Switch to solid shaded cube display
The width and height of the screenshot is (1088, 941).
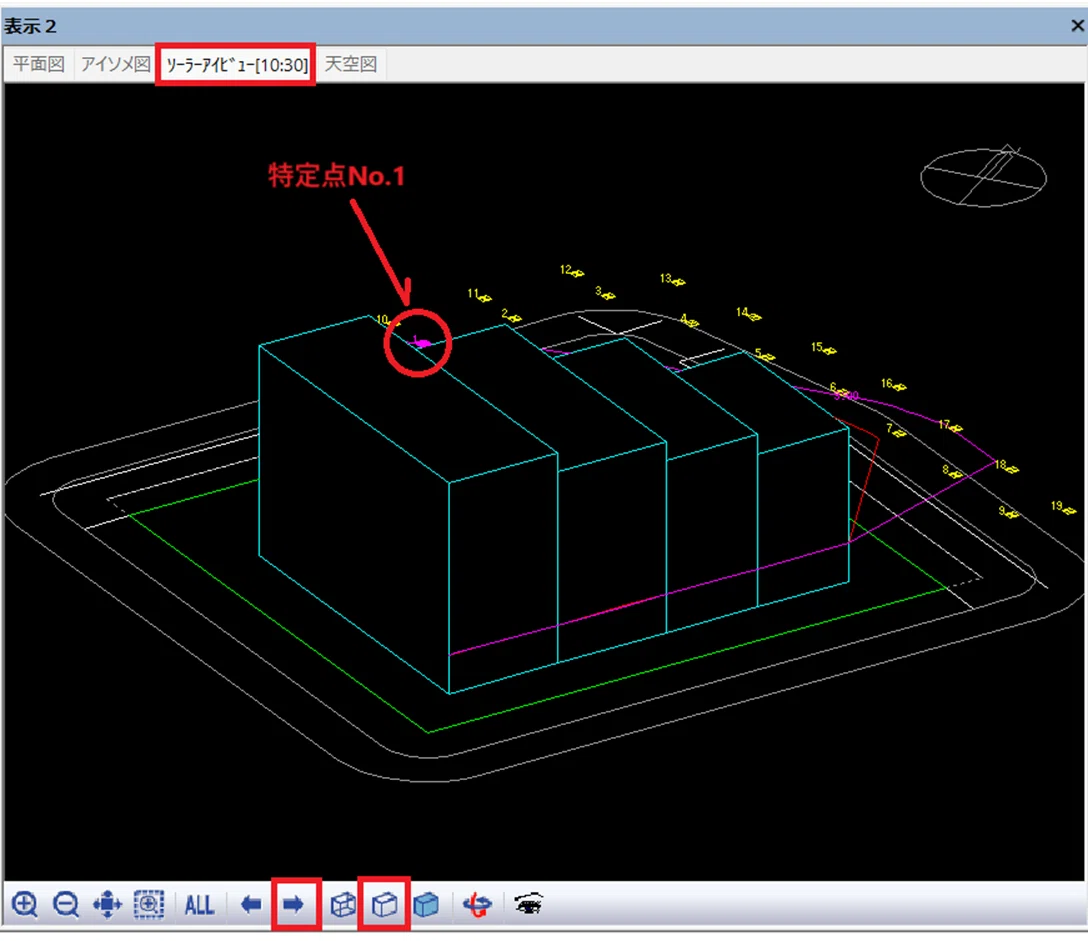pyautogui.click(x=426, y=904)
